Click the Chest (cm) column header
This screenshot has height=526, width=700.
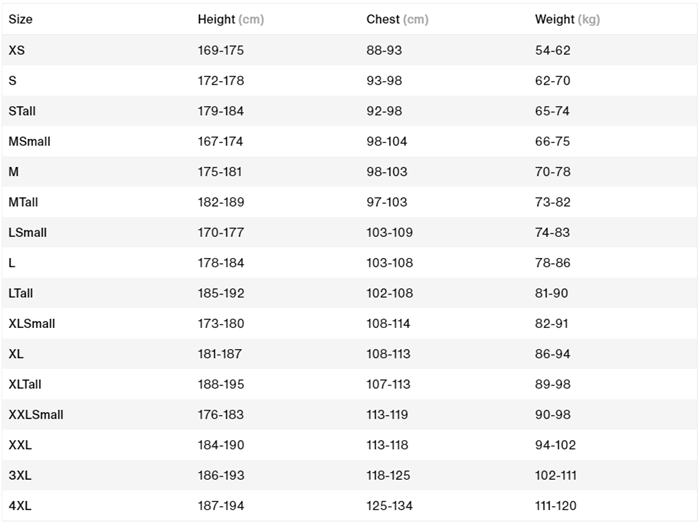[x=397, y=19]
